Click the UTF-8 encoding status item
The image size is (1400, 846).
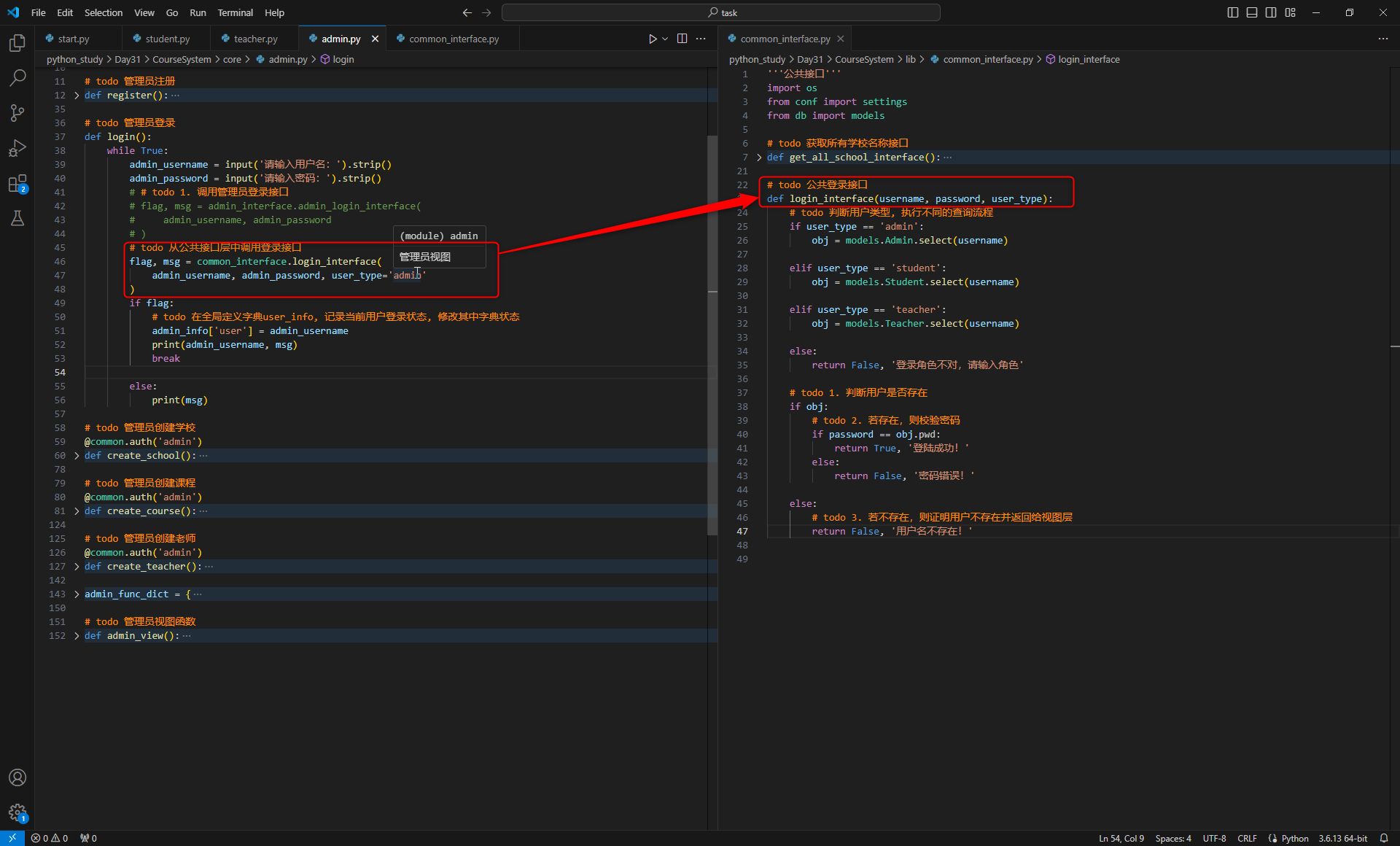1214,838
